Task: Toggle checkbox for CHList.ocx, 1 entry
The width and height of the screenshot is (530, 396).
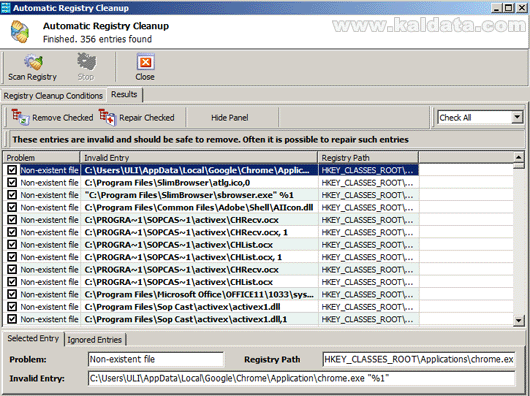Action: tap(12, 257)
